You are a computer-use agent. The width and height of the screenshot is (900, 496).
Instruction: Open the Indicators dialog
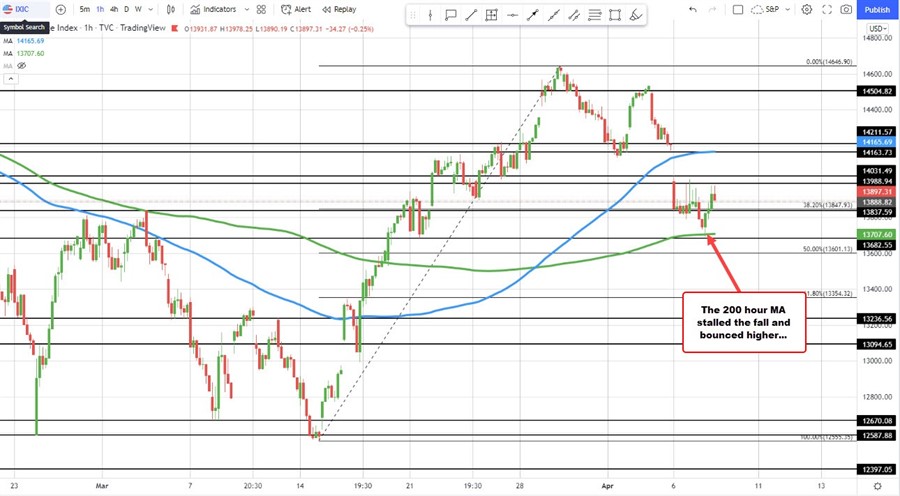(x=213, y=9)
